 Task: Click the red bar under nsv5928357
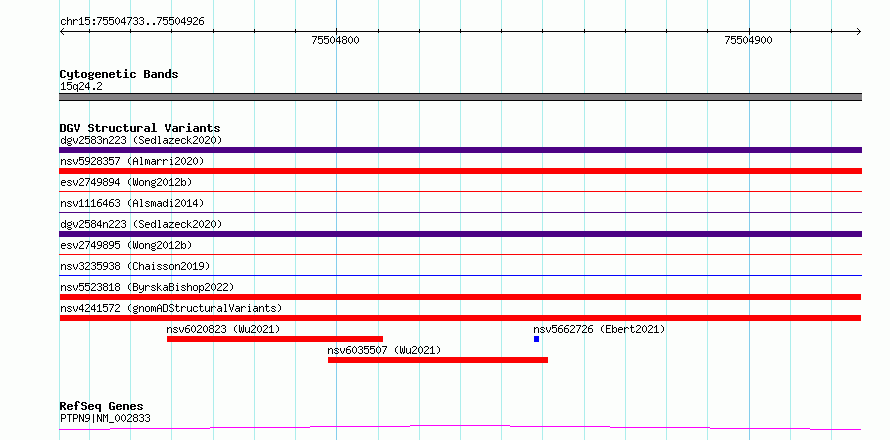(x=460, y=171)
